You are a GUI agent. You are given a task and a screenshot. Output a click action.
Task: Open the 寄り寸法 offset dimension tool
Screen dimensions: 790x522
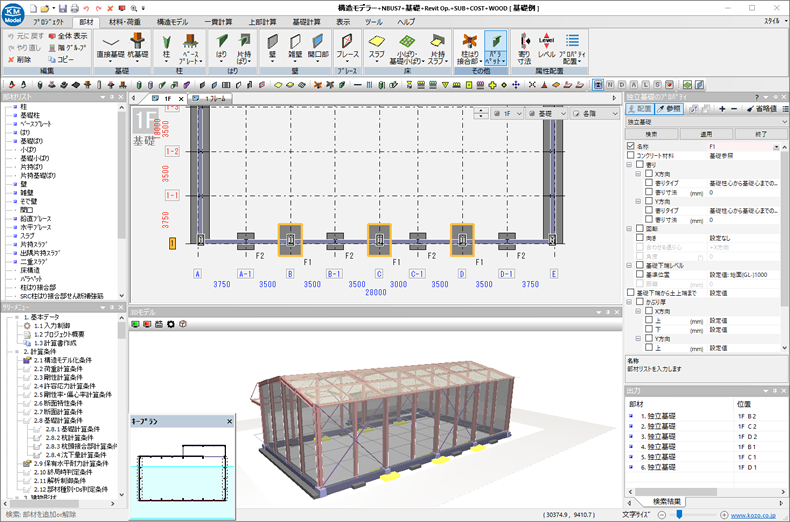(524, 48)
